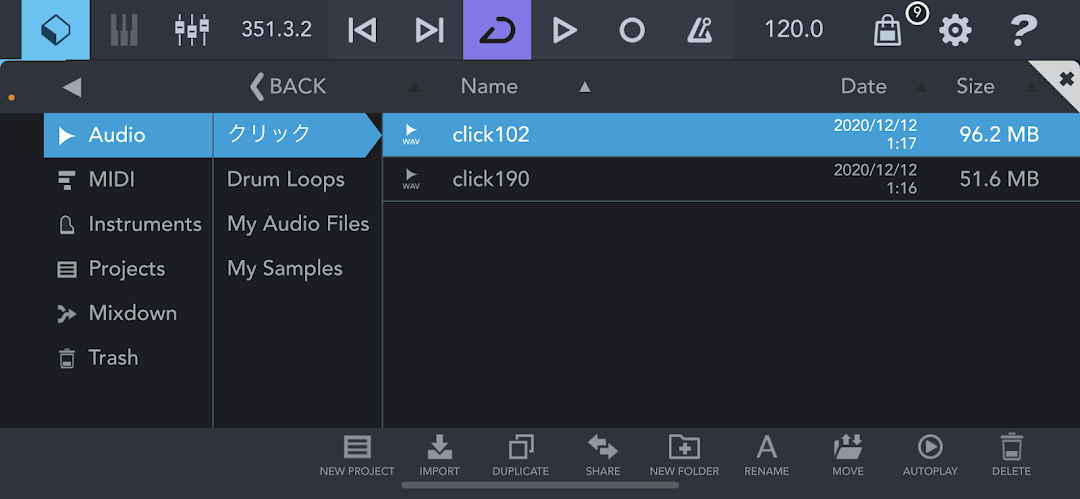Start playback with the play button

coord(564,30)
